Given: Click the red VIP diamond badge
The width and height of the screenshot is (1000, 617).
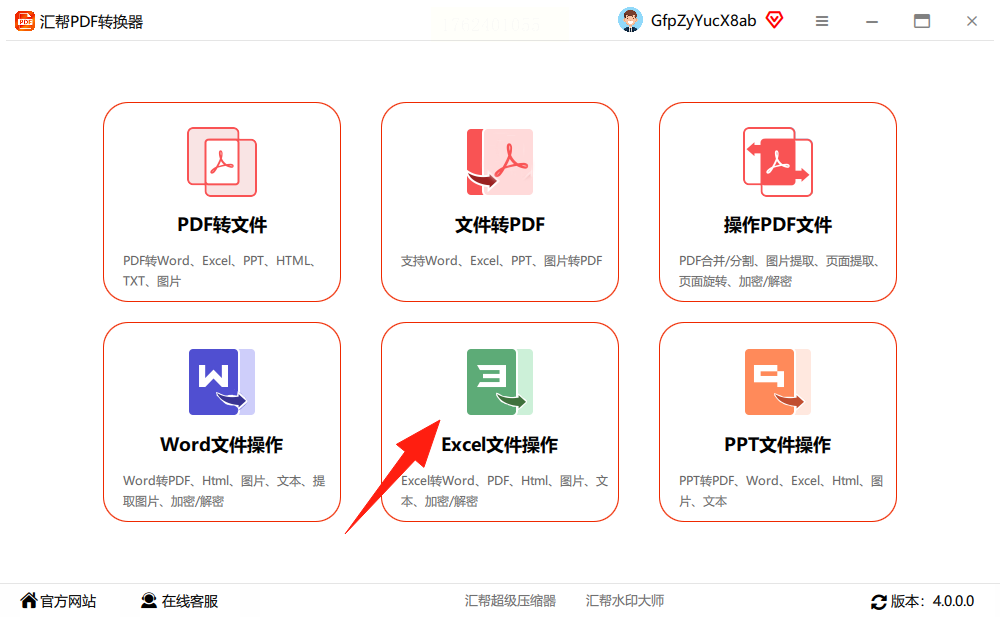Looking at the screenshot, I should 774,20.
